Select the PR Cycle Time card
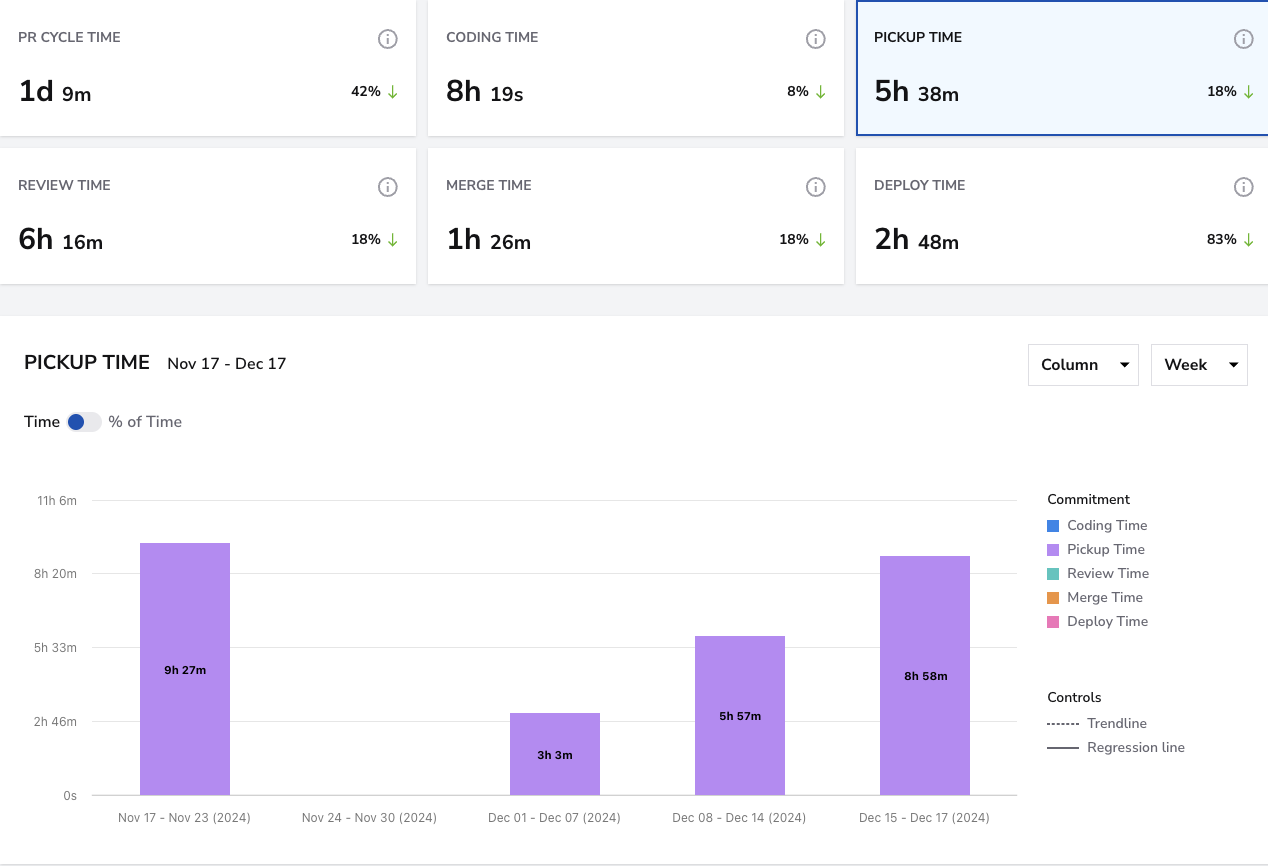 (x=208, y=68)
